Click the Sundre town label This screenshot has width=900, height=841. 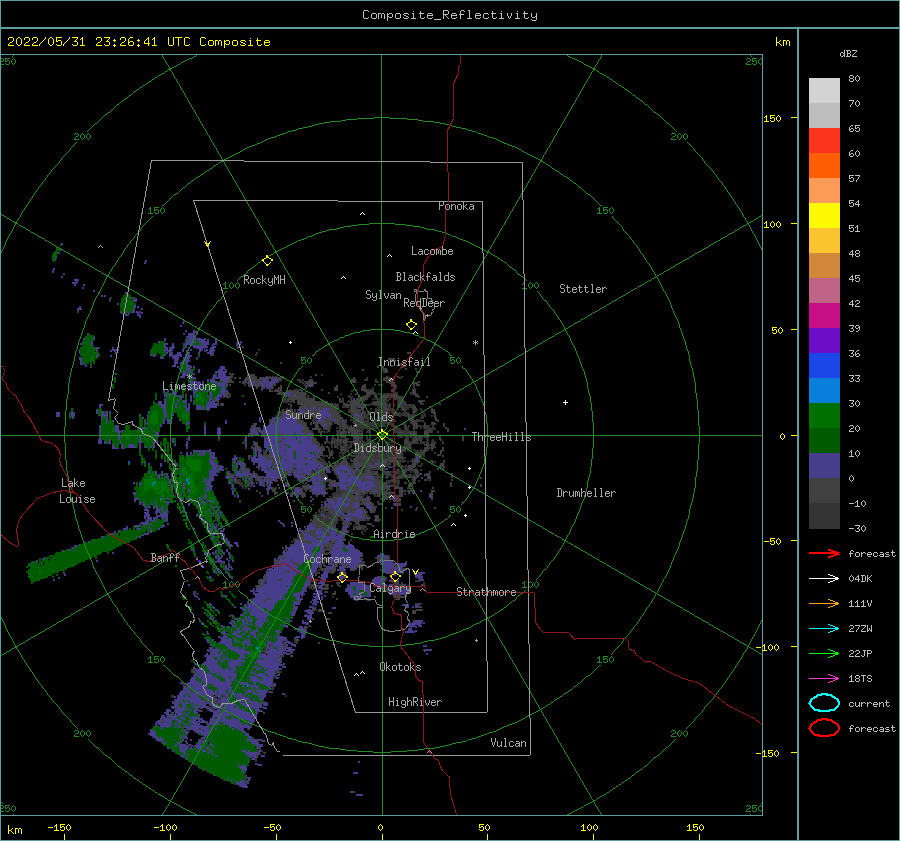[x=303, y=414]
